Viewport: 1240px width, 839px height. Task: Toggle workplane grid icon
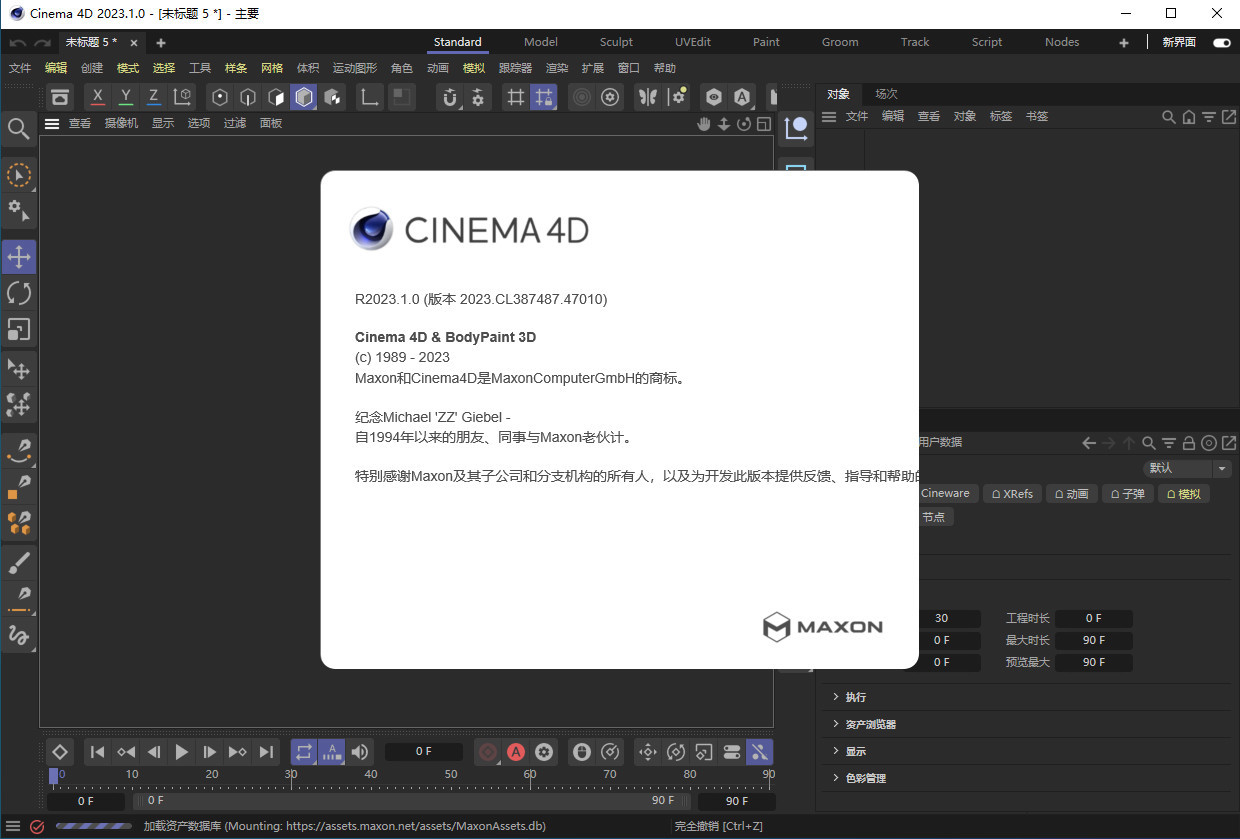(516, 97)
